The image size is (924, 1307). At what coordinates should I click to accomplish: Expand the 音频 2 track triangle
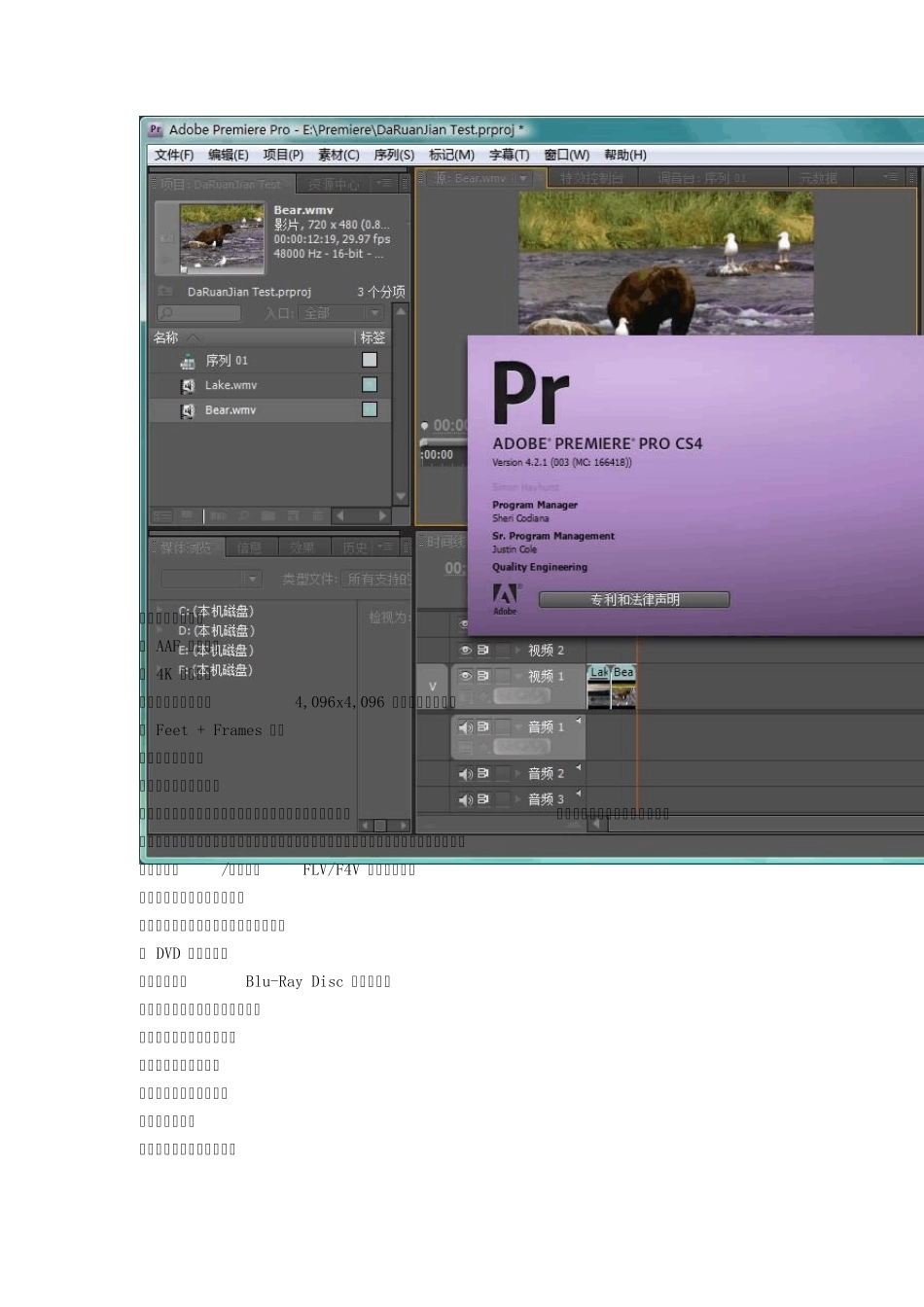tap(518, 774)
